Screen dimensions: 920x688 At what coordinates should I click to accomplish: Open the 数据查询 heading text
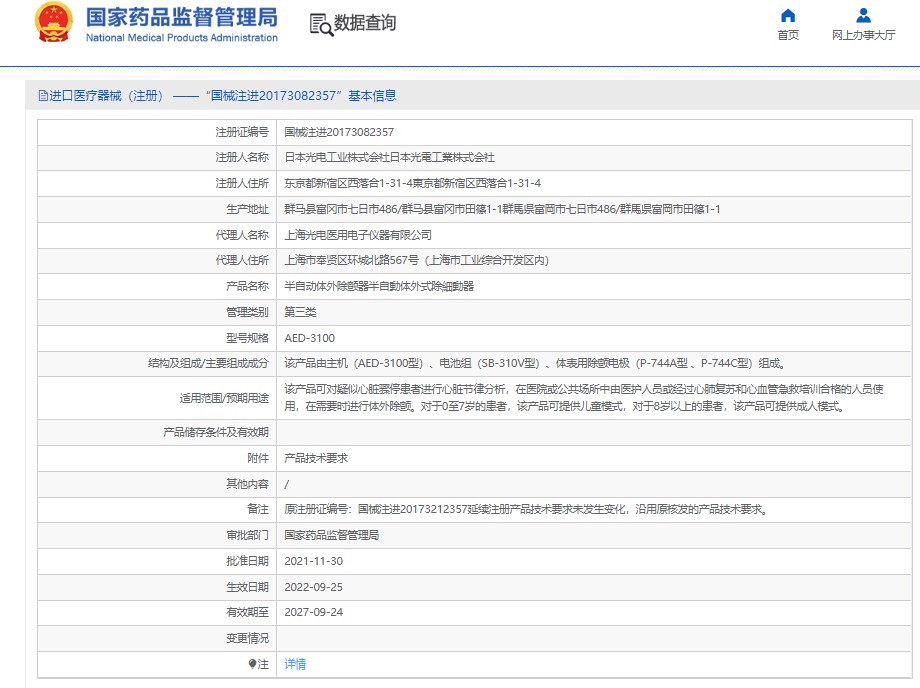coord(365,23)
